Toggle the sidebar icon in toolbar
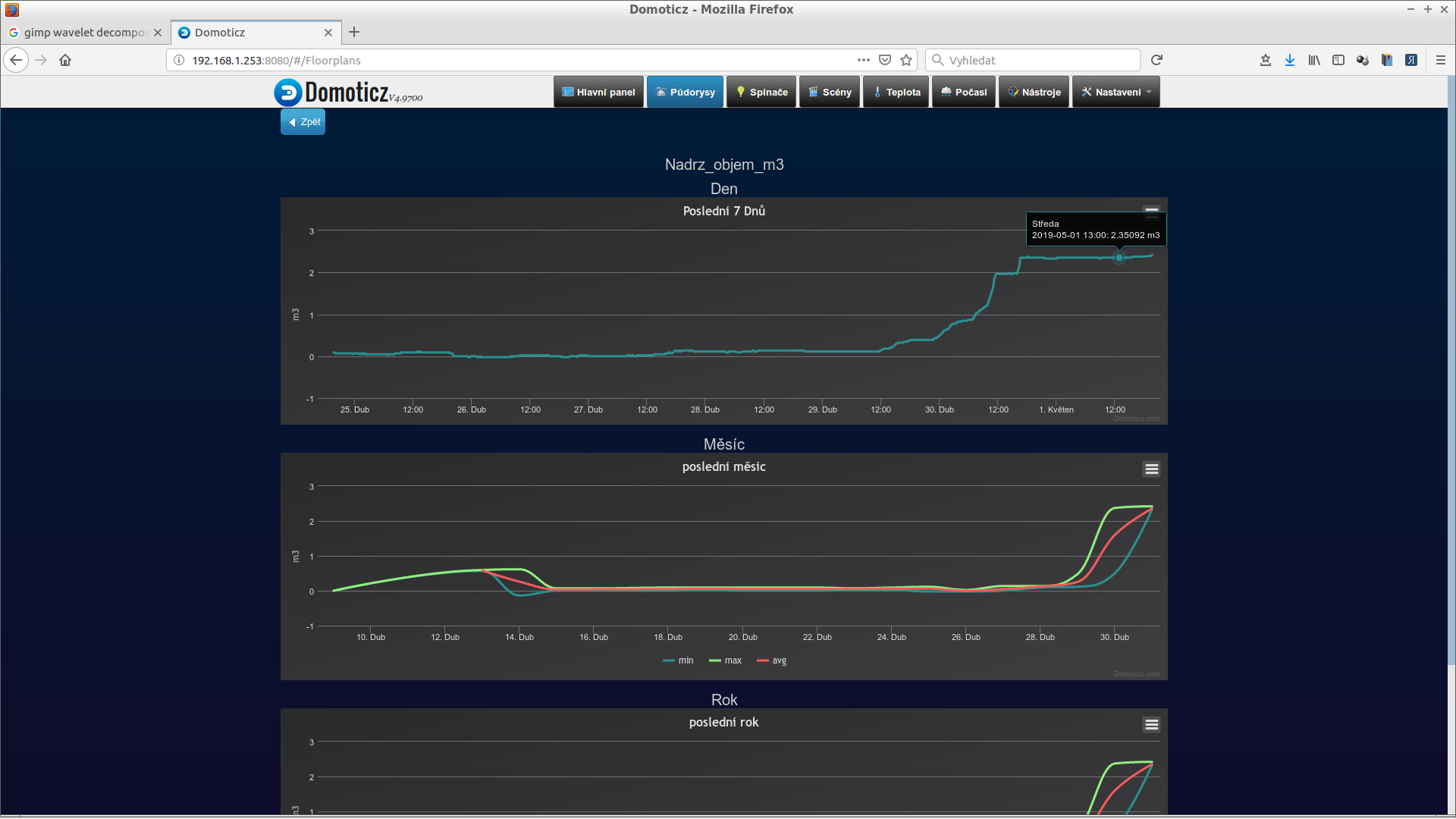The height and width of the screenshot is (819, 1456). (1338, 60)
